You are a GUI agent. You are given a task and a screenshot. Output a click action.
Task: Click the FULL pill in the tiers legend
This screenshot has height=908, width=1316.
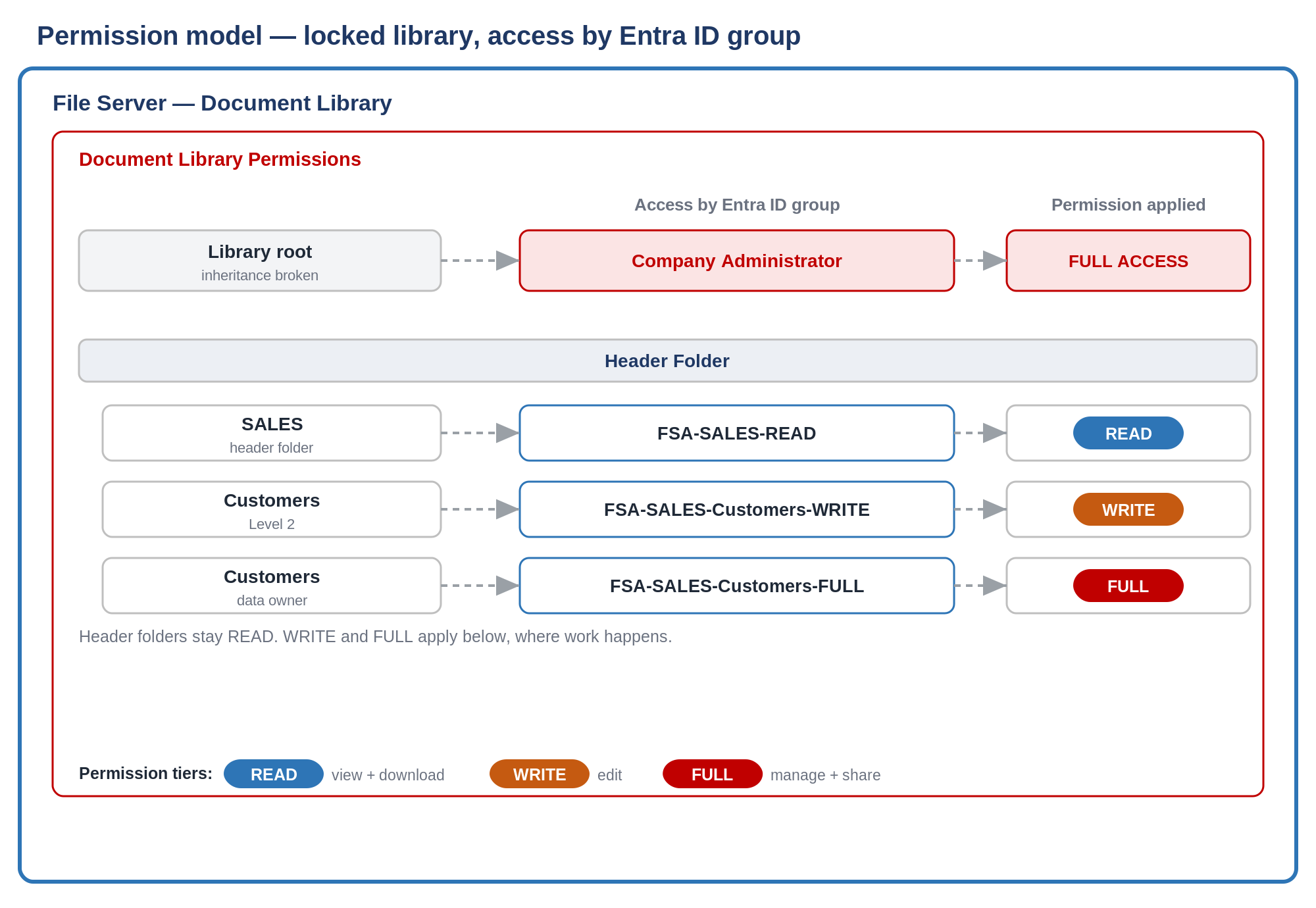[713, 774]
